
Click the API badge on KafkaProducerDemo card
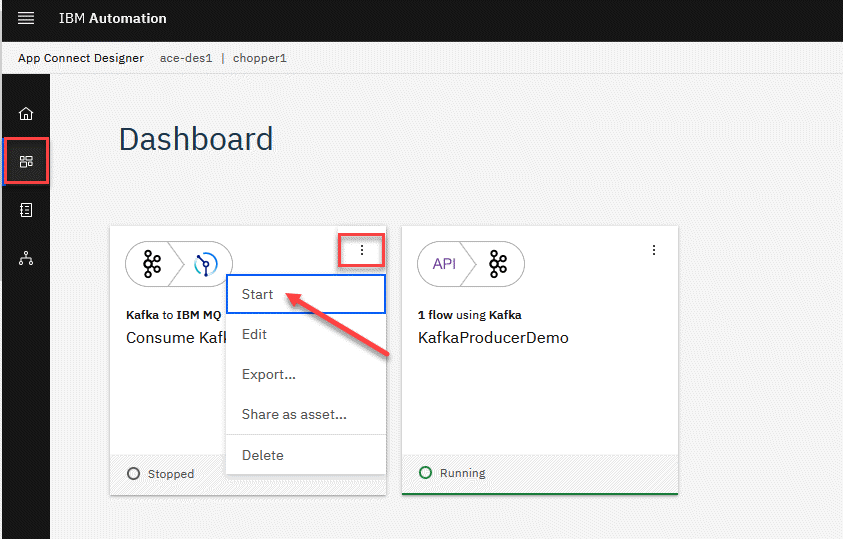tap(444, 264)
